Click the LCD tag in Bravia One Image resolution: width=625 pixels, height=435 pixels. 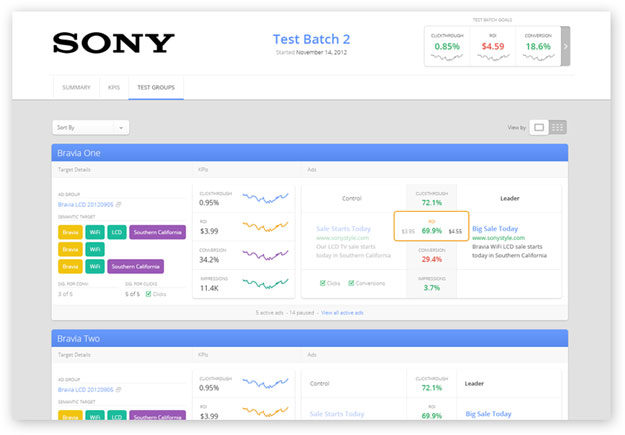click(x=117, y=232)
